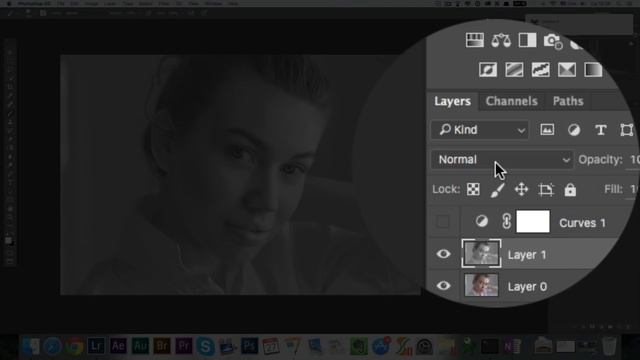Select the Layer 1 name
The height and width of the screenshot is (360, 640).
click(x=527, y=255)
